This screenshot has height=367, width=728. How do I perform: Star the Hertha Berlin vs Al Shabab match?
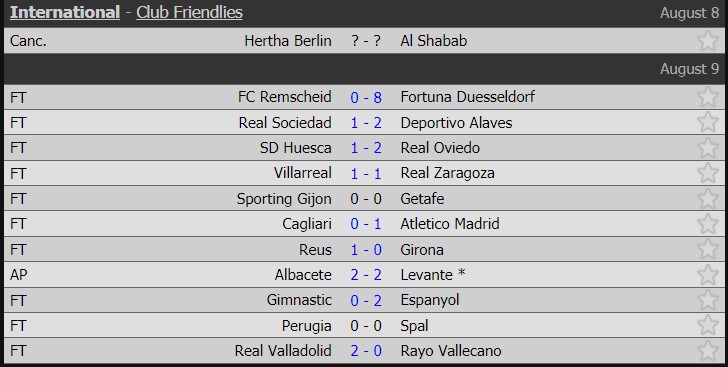coord(708,41)
